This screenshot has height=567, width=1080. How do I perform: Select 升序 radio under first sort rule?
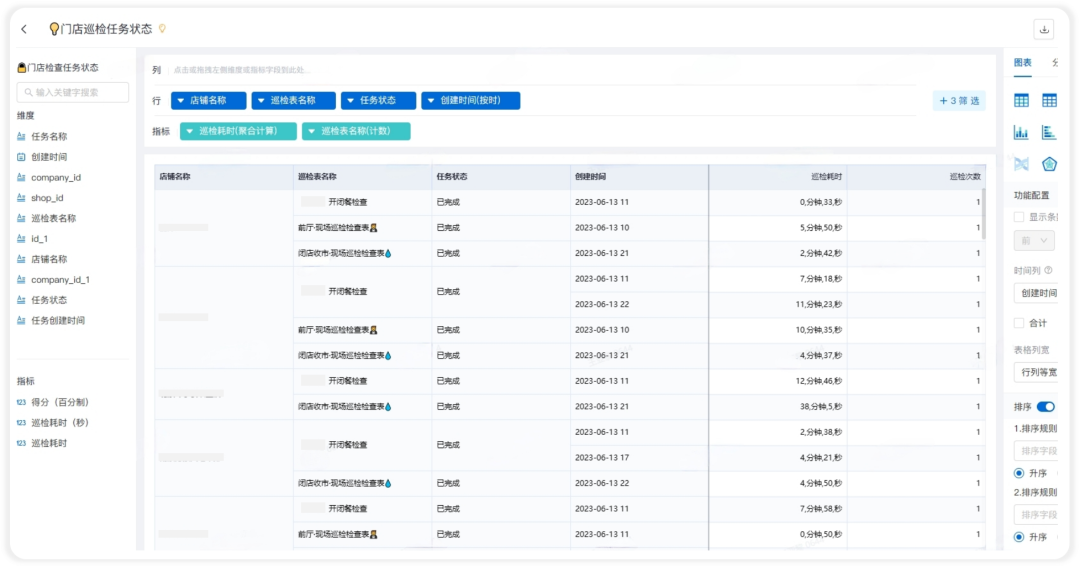click(x=1019, y=473)
